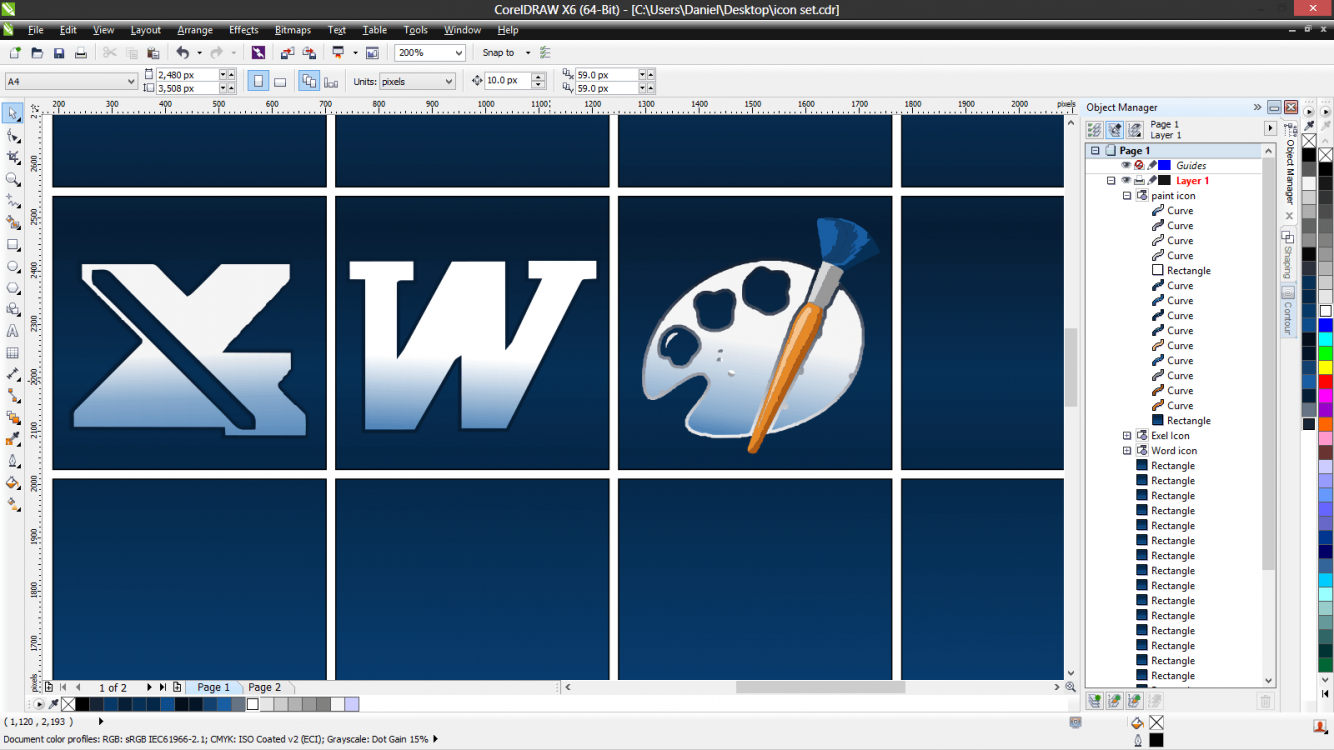Select the Interactive Fill tool
The height and width of the screenshot is (750, 1334).
[13, 505]
